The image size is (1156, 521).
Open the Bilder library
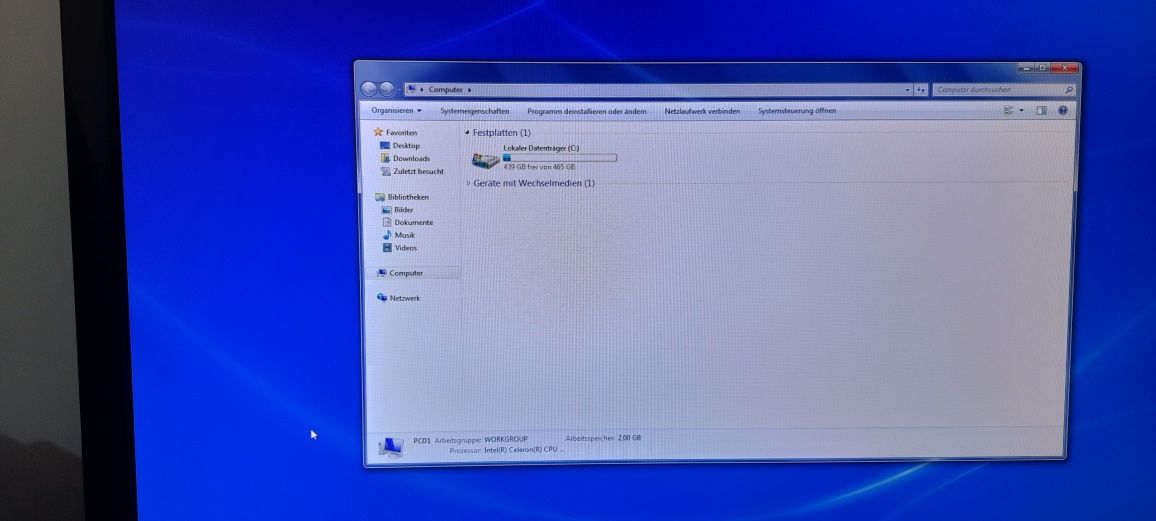coord(403,210)
